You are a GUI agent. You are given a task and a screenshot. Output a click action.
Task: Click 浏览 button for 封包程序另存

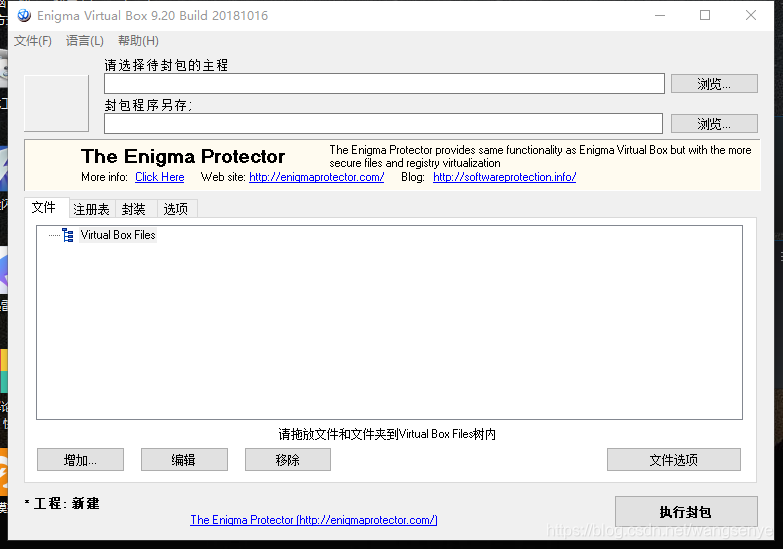(x=714, y=123)
